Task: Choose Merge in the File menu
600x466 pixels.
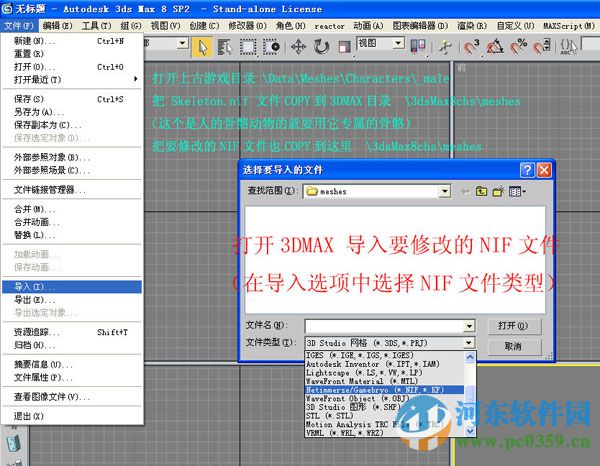Action: (72, 209)
